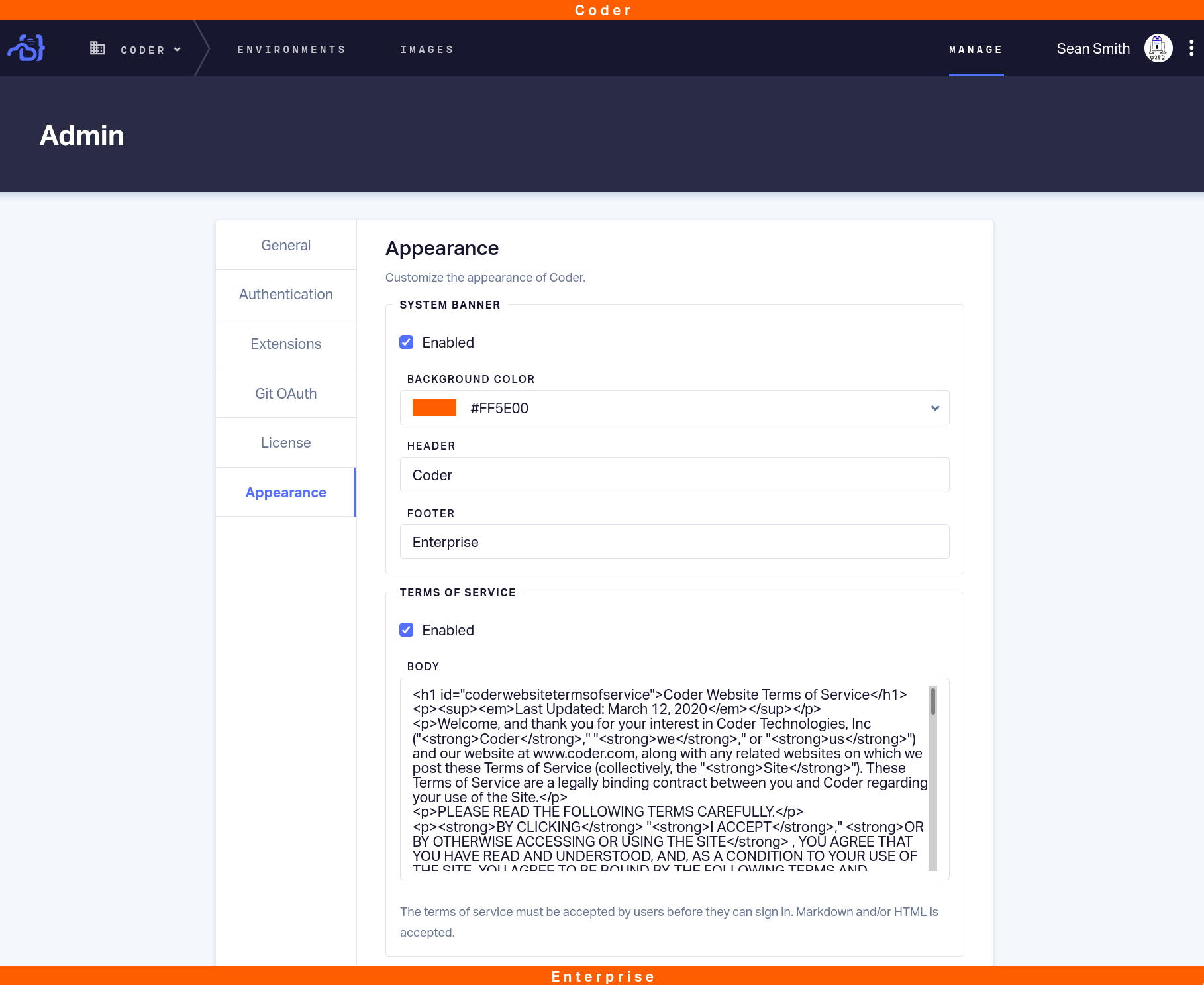Screen dimensions: 1204x985
Task: Open the three-dot user menu
Action: pos(1191,48)
